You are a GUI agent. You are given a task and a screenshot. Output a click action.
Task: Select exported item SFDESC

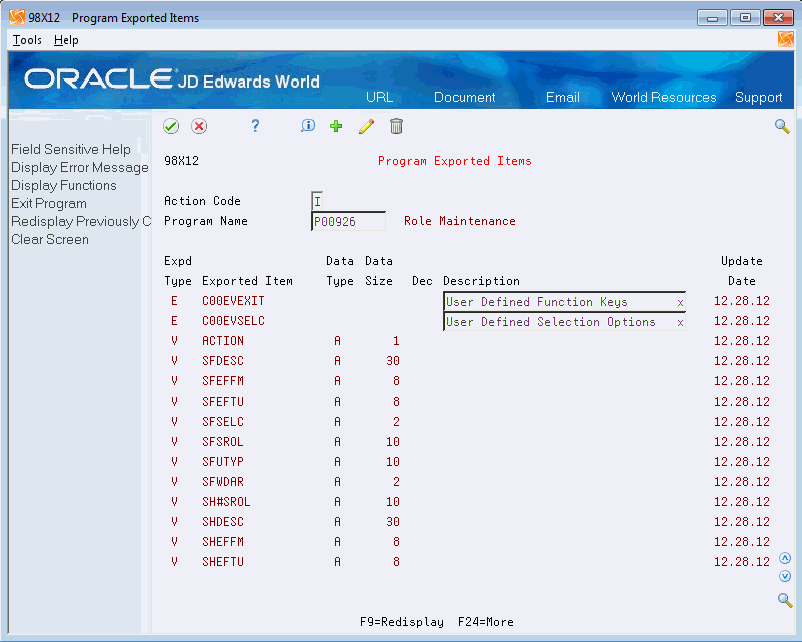(x=223, y=361)
